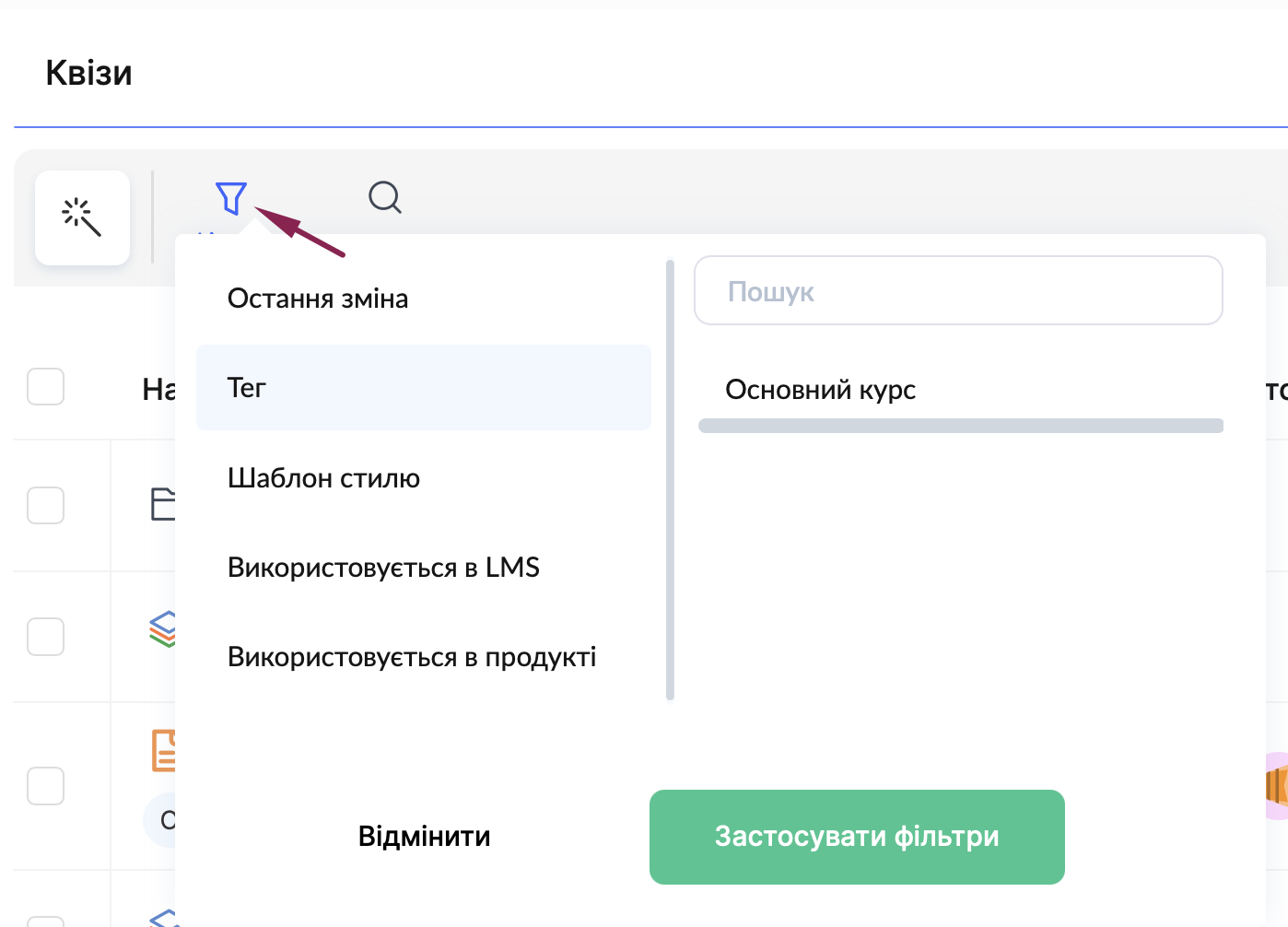Pick the "Основний курс" tag option
1288x927 pixels.
click(820, 390)
